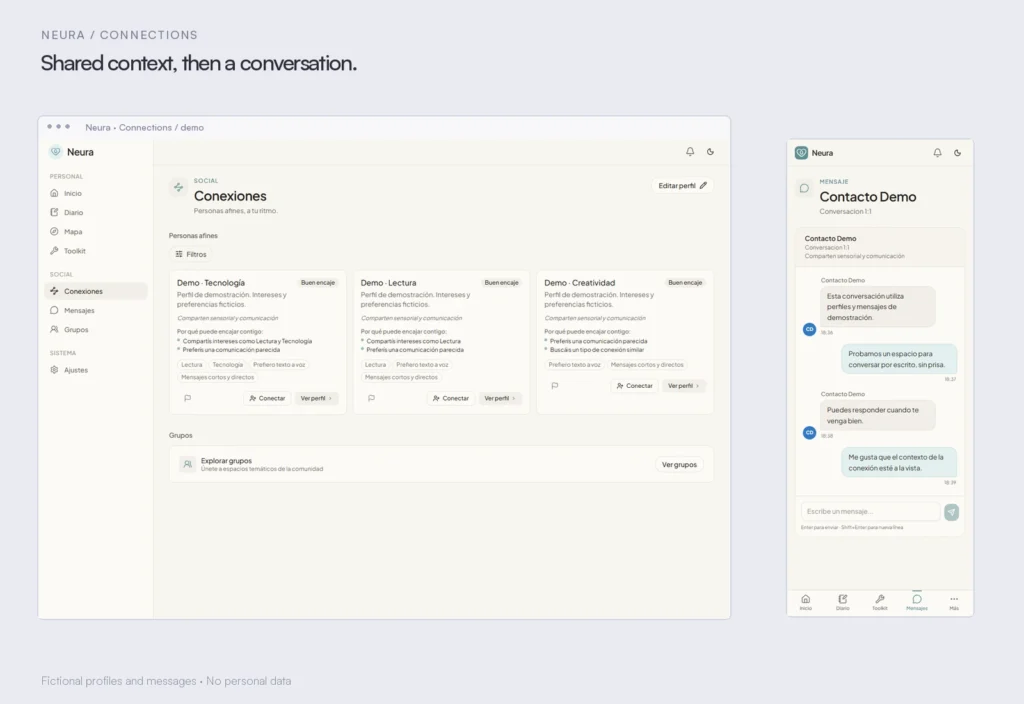Screen dimensions: 1024x704
Task: Click the CD avatar near the 'Esta conversación' message
Action: tap(809, 329)
